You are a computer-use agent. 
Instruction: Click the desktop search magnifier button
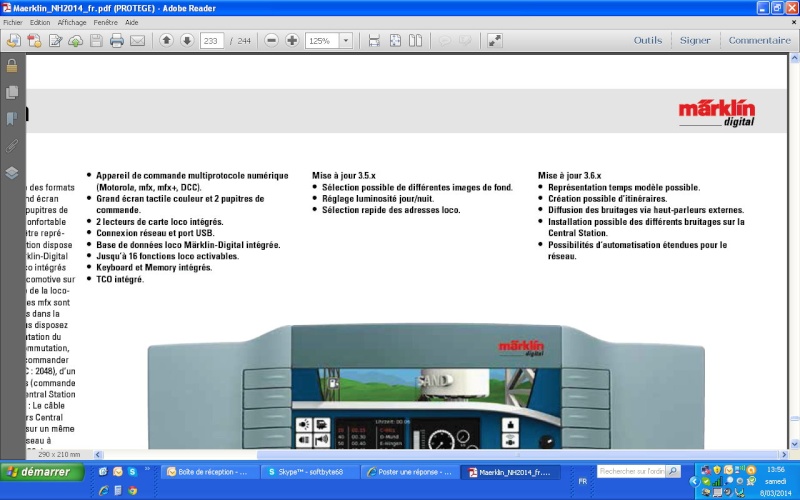[x=673, y=471]
